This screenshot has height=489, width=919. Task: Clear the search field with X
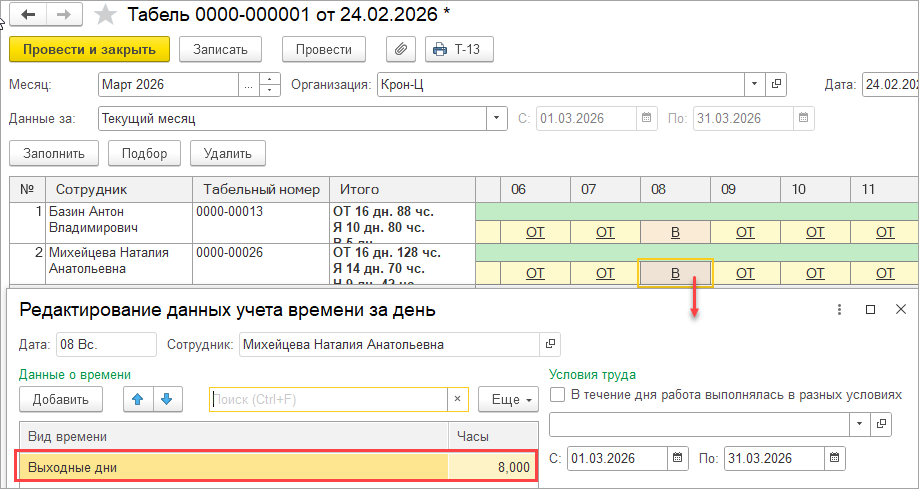click(458, 399)
